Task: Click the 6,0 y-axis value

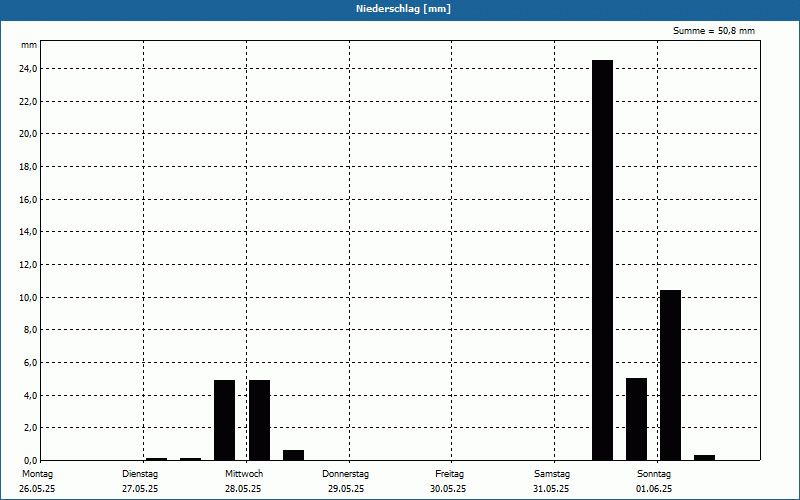Action: [x=31, y=363]
